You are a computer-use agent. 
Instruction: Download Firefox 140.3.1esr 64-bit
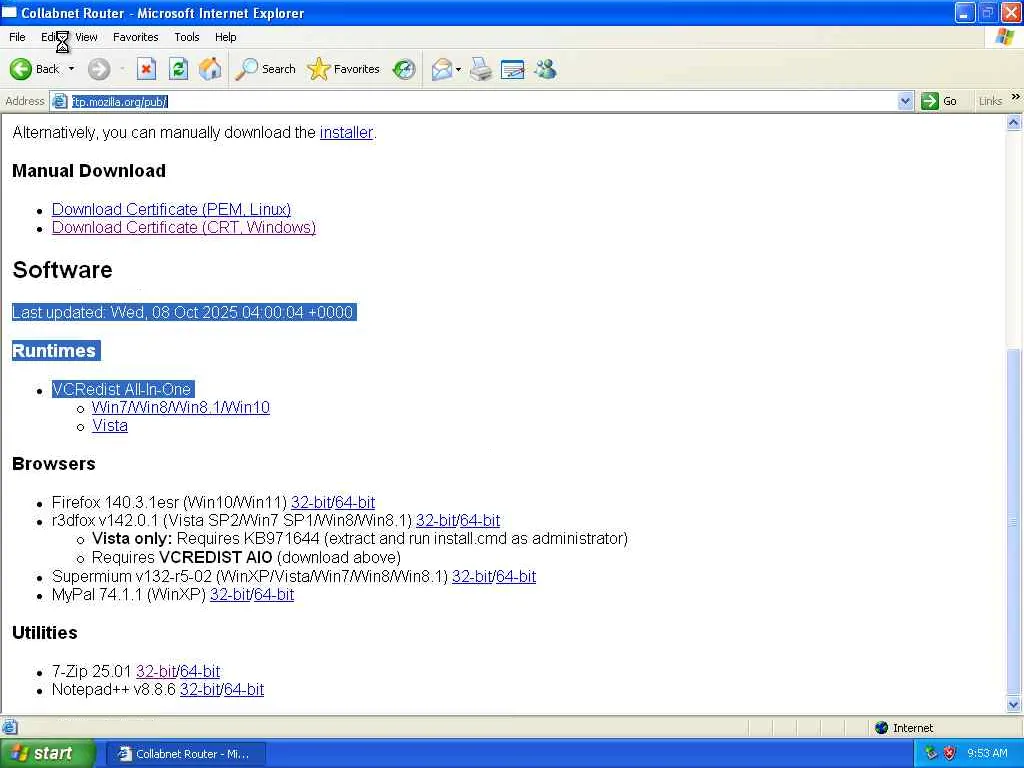pos(355,503)
